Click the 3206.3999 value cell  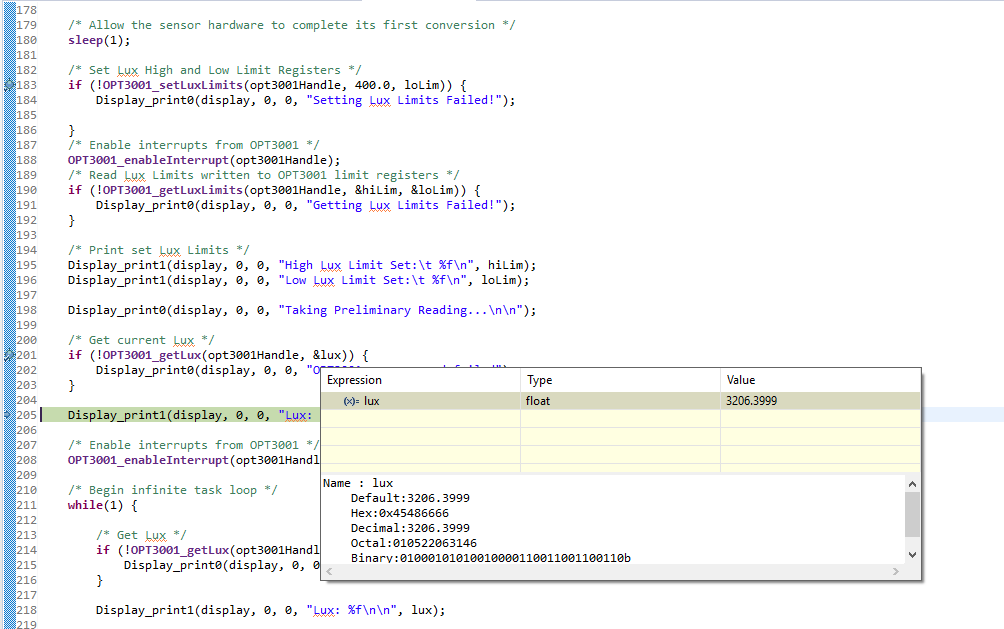(x=751, y=401)
